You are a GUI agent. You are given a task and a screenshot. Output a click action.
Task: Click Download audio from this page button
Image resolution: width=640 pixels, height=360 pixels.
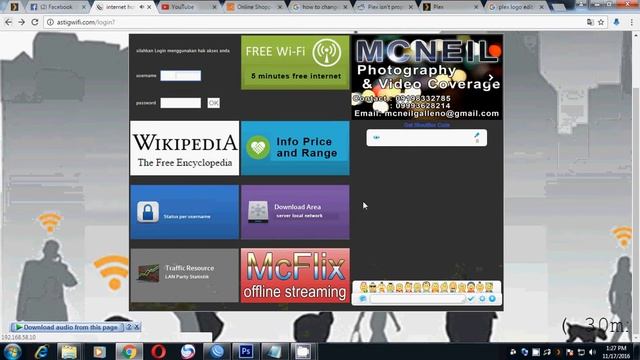67,327
